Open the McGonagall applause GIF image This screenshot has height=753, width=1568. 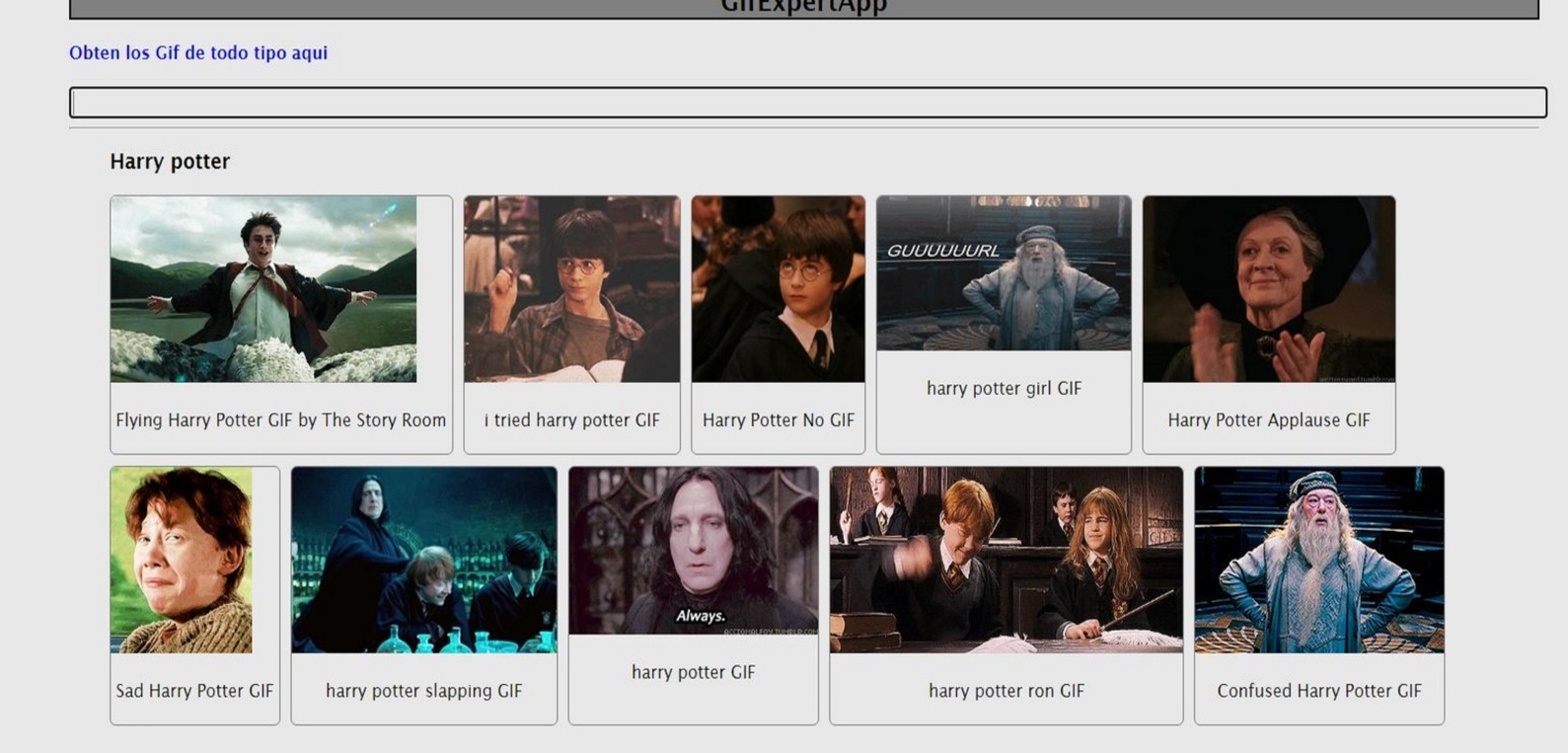(1268, 289)
